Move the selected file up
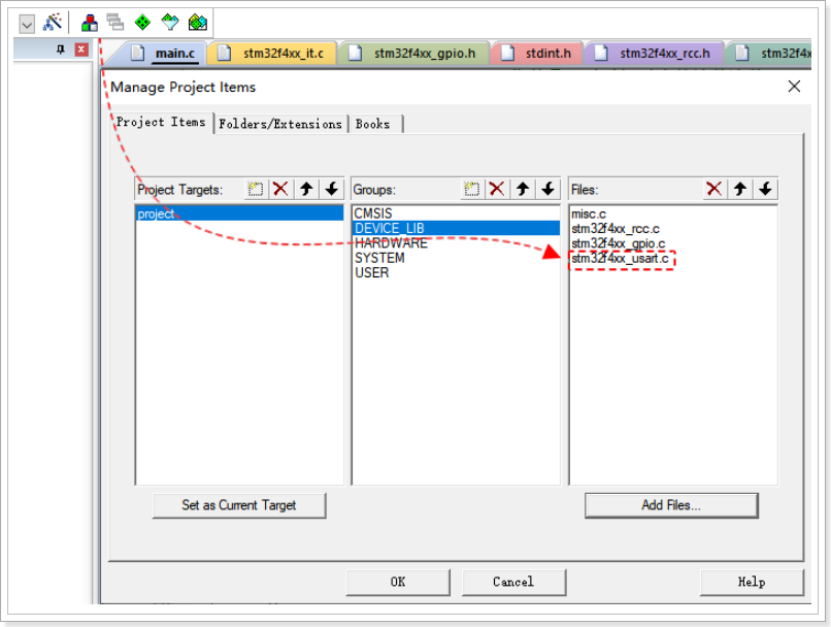This screenshot has height=627, width=831. [740, 189]
